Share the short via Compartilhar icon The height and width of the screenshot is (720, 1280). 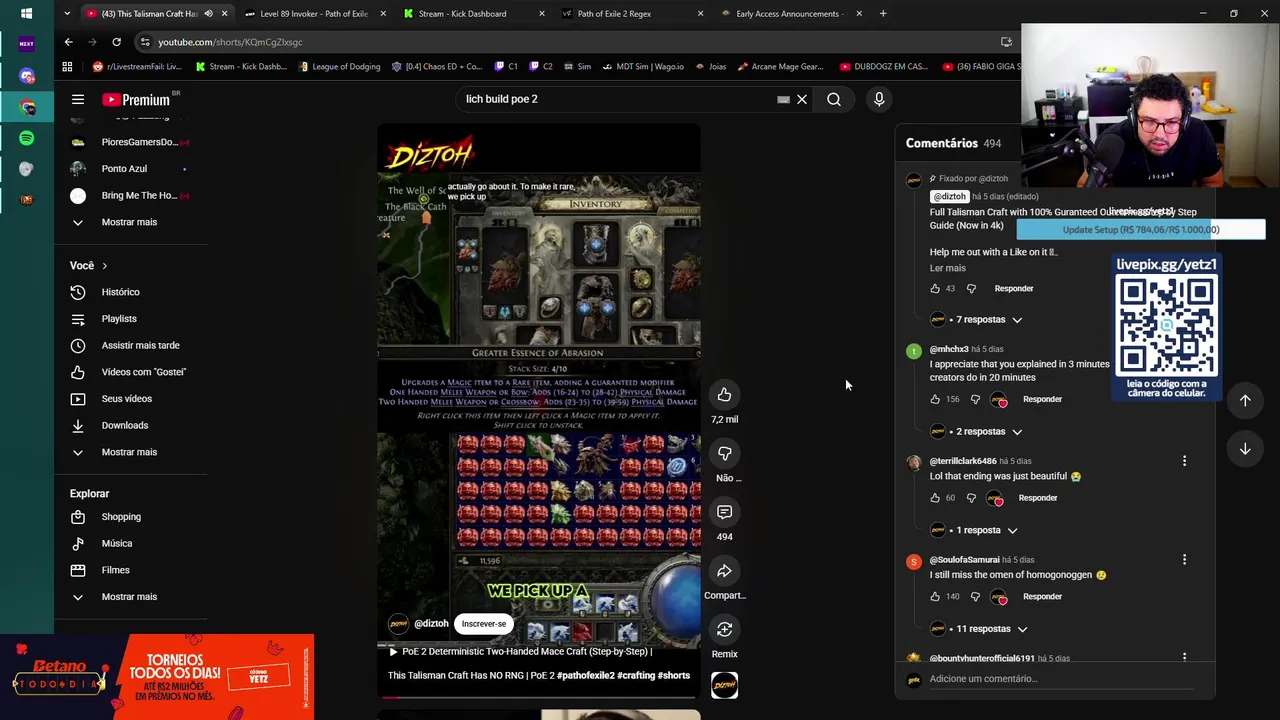tap(725, 571)
